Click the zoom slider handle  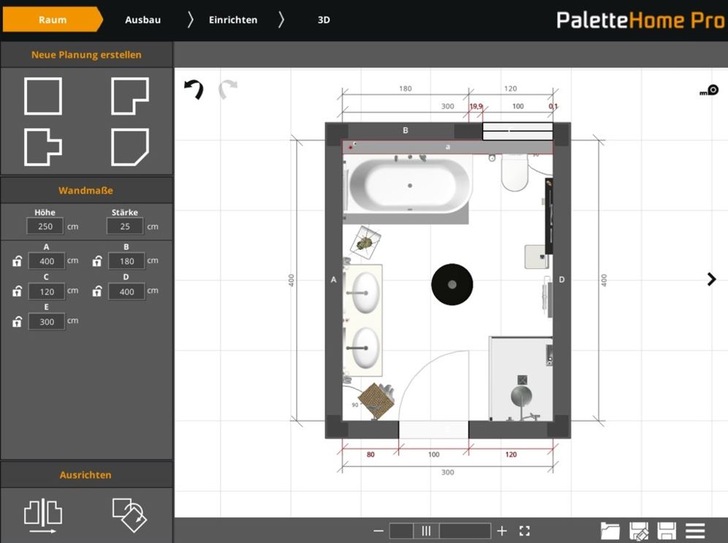coord(426,531)
